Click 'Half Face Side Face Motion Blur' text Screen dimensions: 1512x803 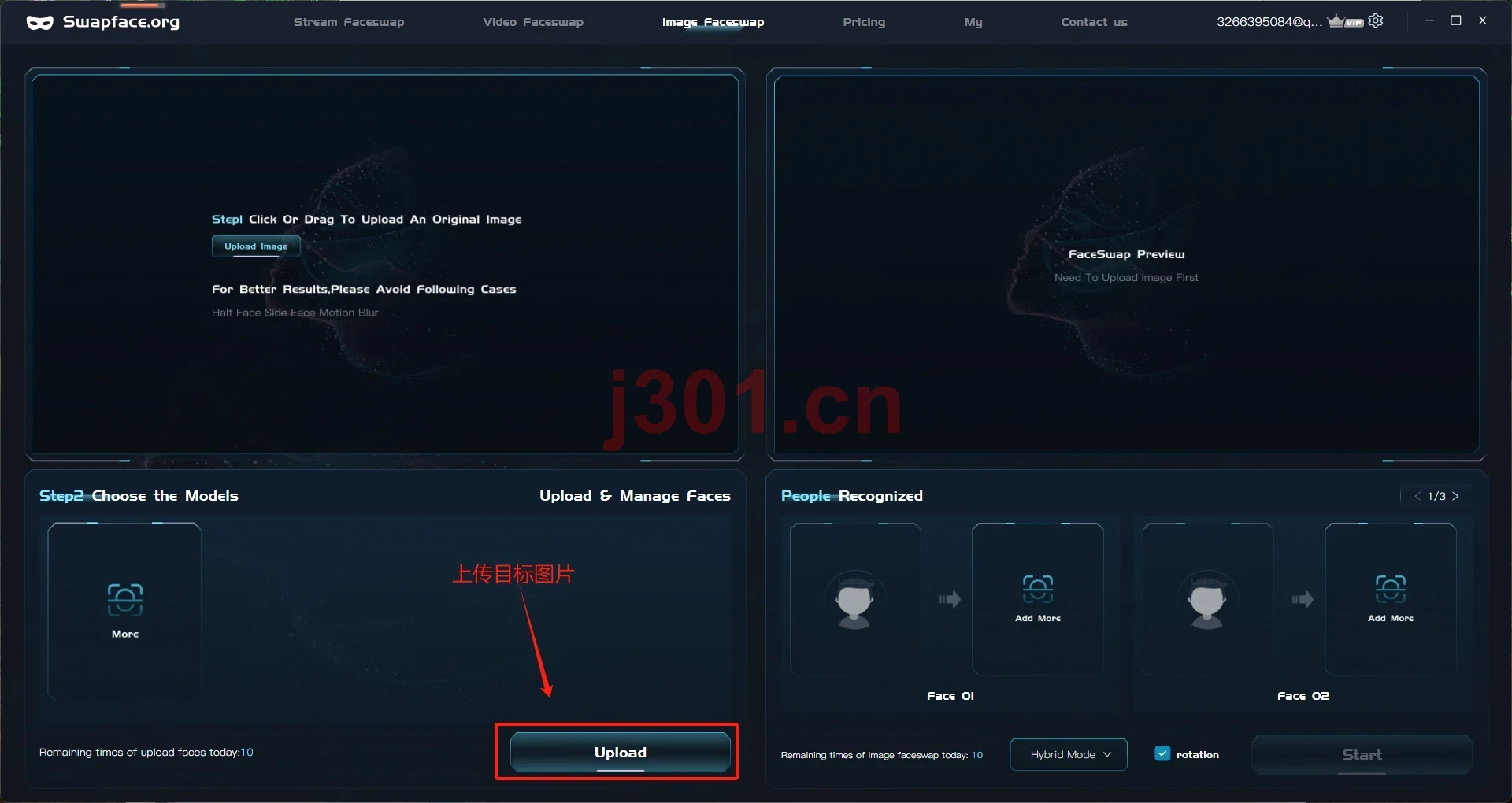click(295, 313)
